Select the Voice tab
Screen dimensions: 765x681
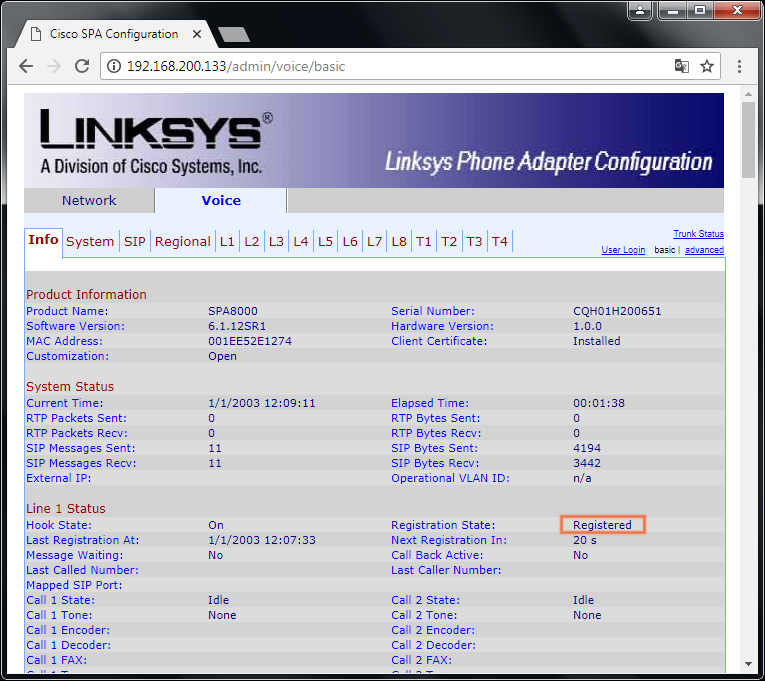[x=221, y=200]
